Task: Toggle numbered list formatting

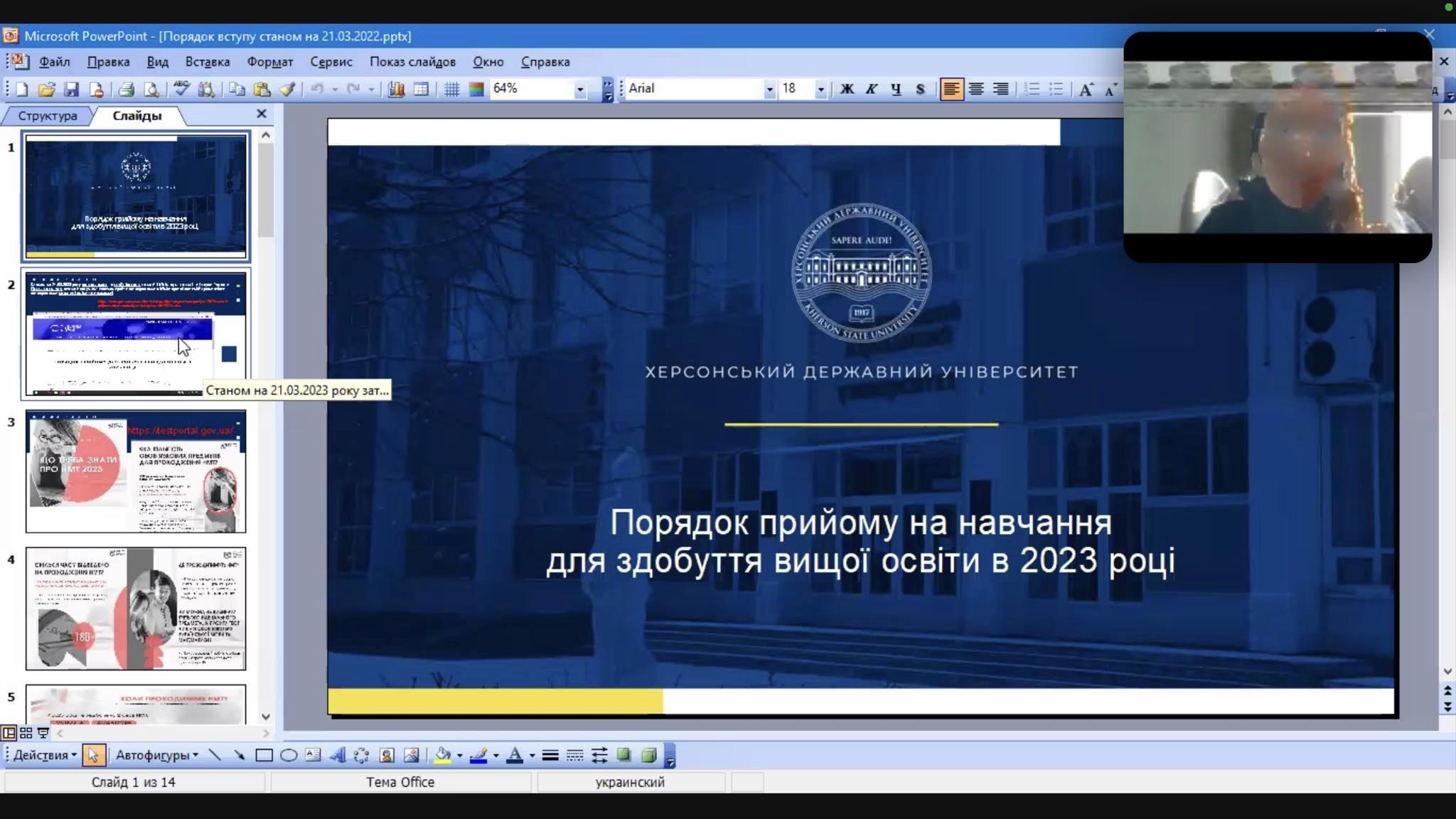Action: [x=1032, y=89]
